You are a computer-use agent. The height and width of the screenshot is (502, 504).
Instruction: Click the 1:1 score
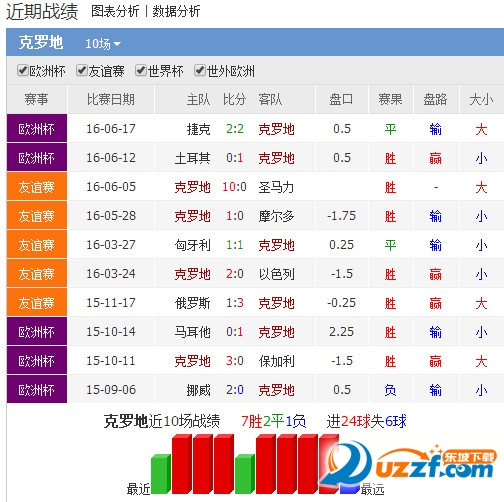coord(235,245)
